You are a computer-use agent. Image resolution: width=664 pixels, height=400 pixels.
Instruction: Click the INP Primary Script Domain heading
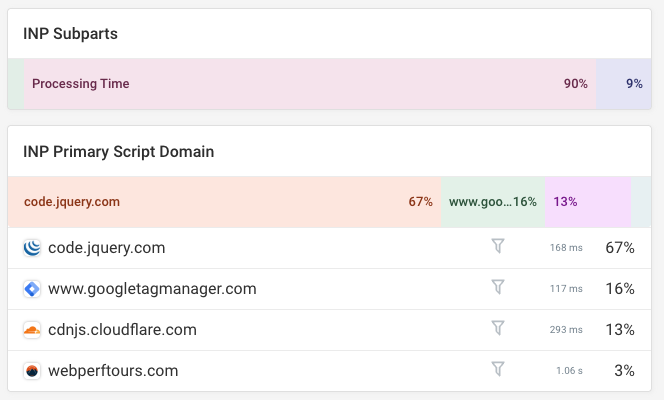pyautogui.click(x=118, y=152)
